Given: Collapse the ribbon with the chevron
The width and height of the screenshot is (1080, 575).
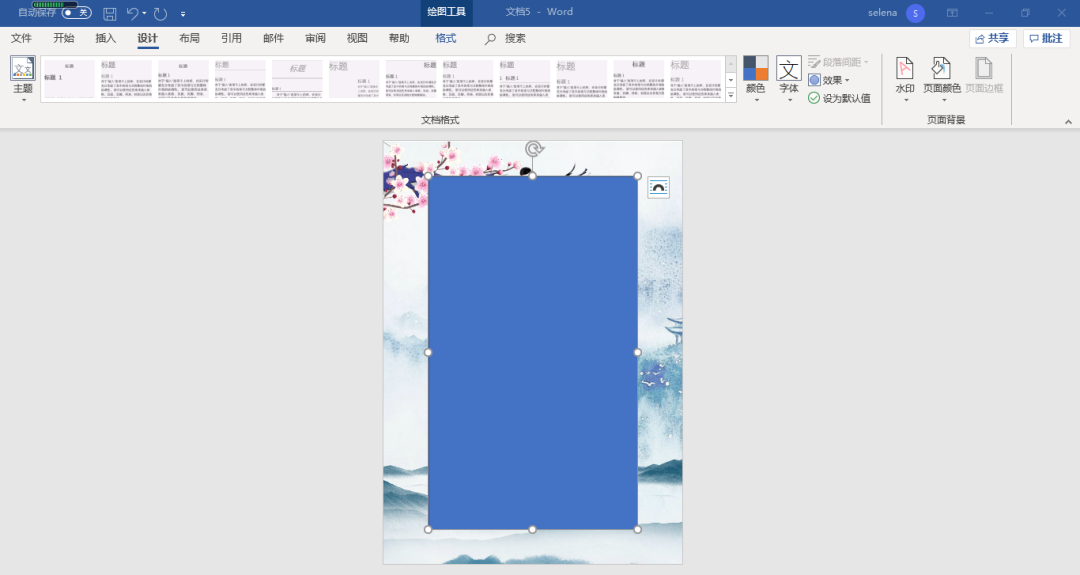Looking at the screenshot, I should click(x=1068, y=121).
